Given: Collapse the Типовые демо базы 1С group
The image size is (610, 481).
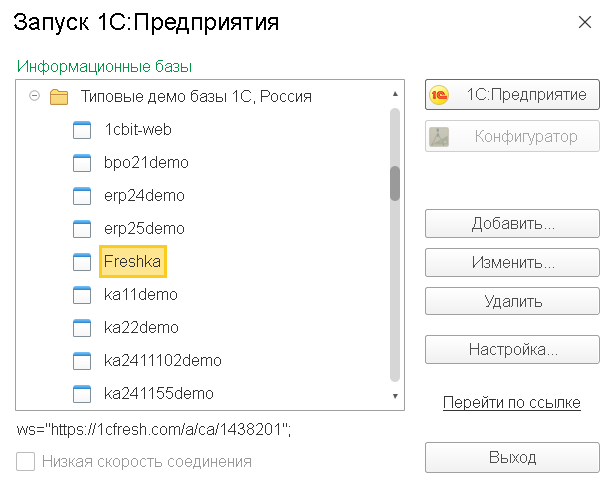Looking at the screenshot, I should [35, 96].
